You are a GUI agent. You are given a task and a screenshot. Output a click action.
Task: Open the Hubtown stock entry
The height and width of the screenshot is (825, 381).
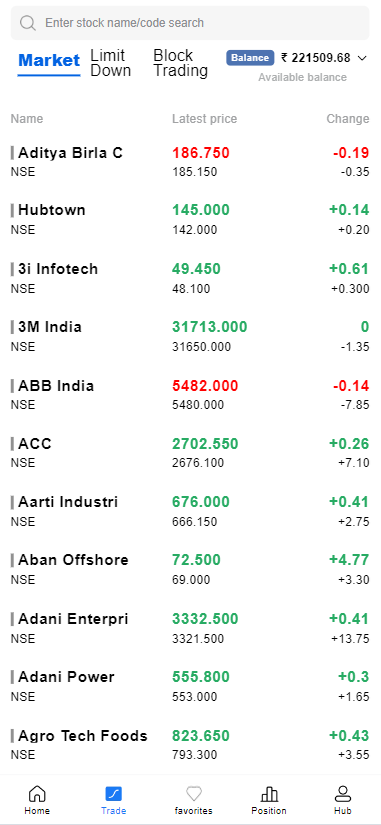190,219
